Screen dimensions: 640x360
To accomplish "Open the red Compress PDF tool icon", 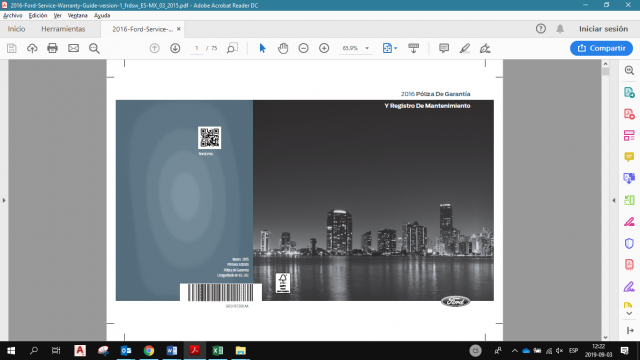I will (x=629, y=264).
